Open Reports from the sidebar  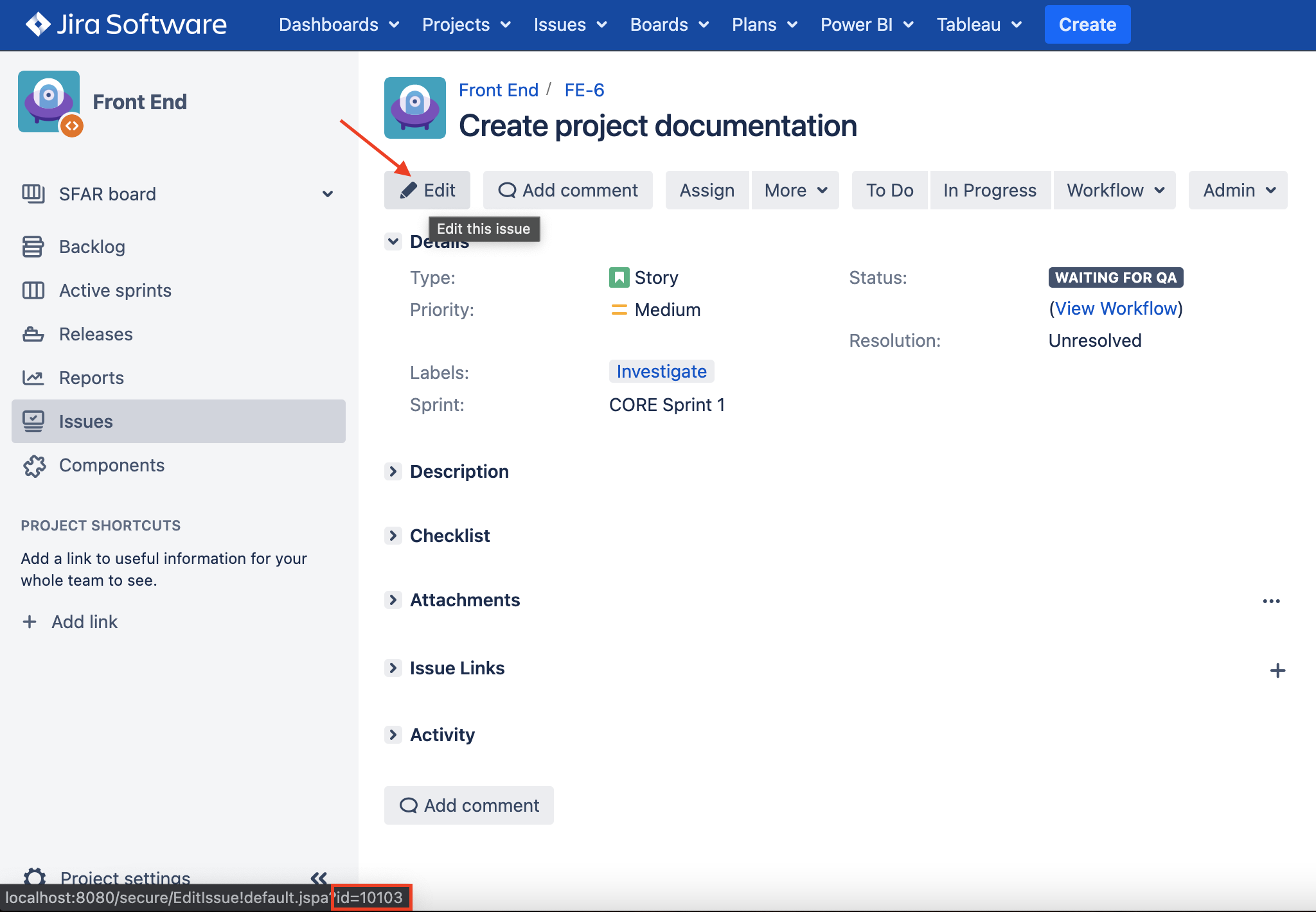tap(91, 378)
